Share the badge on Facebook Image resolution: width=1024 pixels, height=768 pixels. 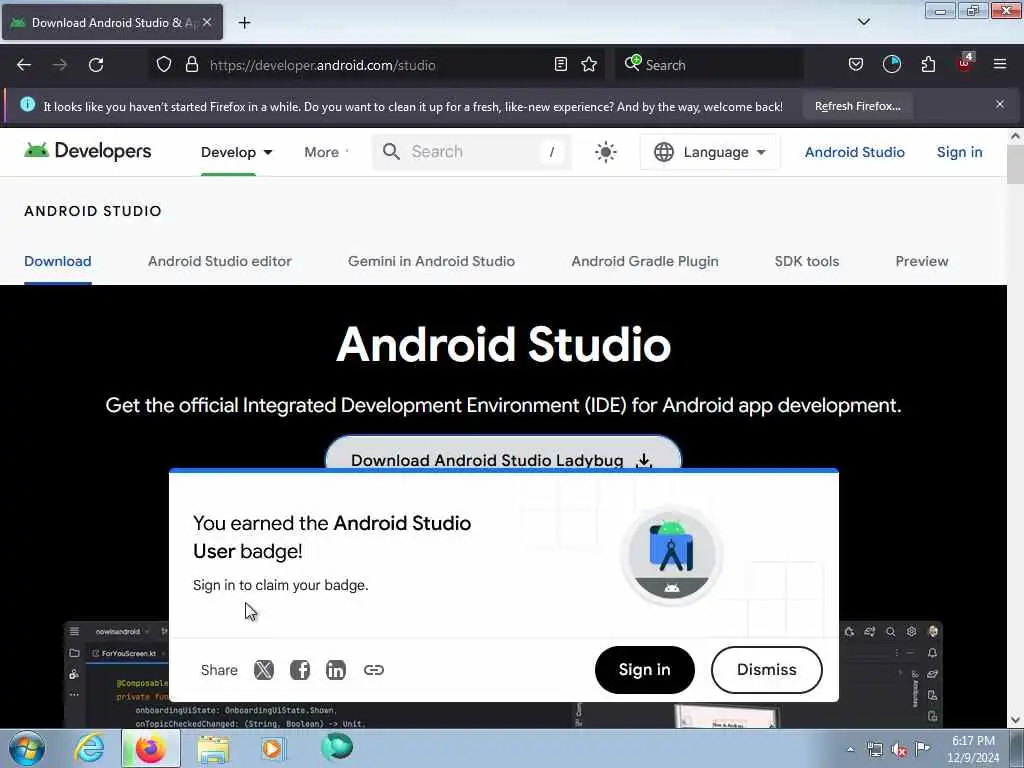tap(300, 670)
